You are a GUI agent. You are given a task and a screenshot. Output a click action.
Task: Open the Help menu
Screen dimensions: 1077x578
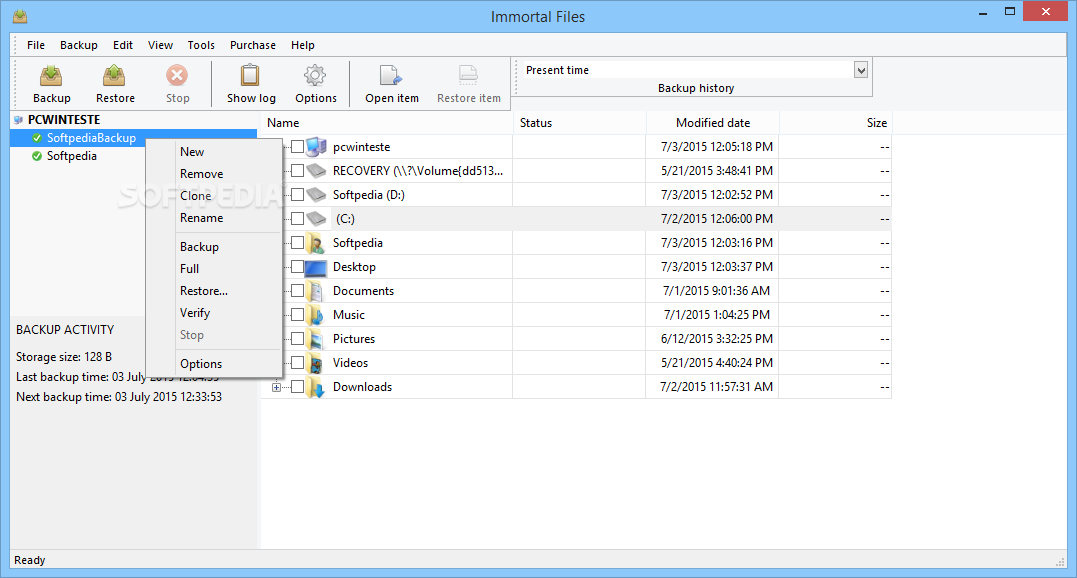[x=302, y=45]
